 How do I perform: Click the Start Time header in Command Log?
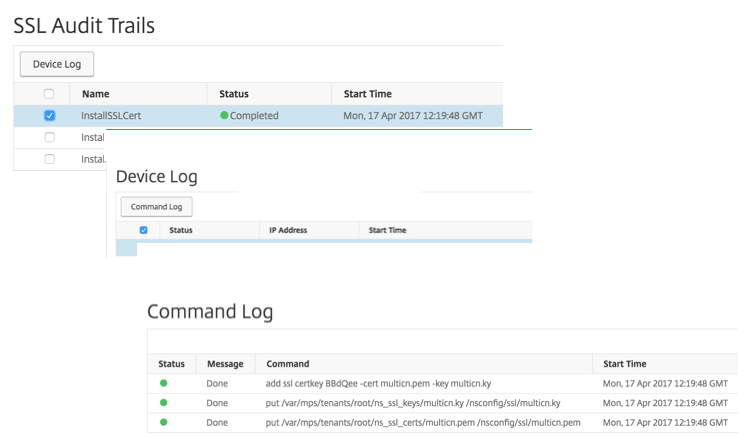coord(625,364)
